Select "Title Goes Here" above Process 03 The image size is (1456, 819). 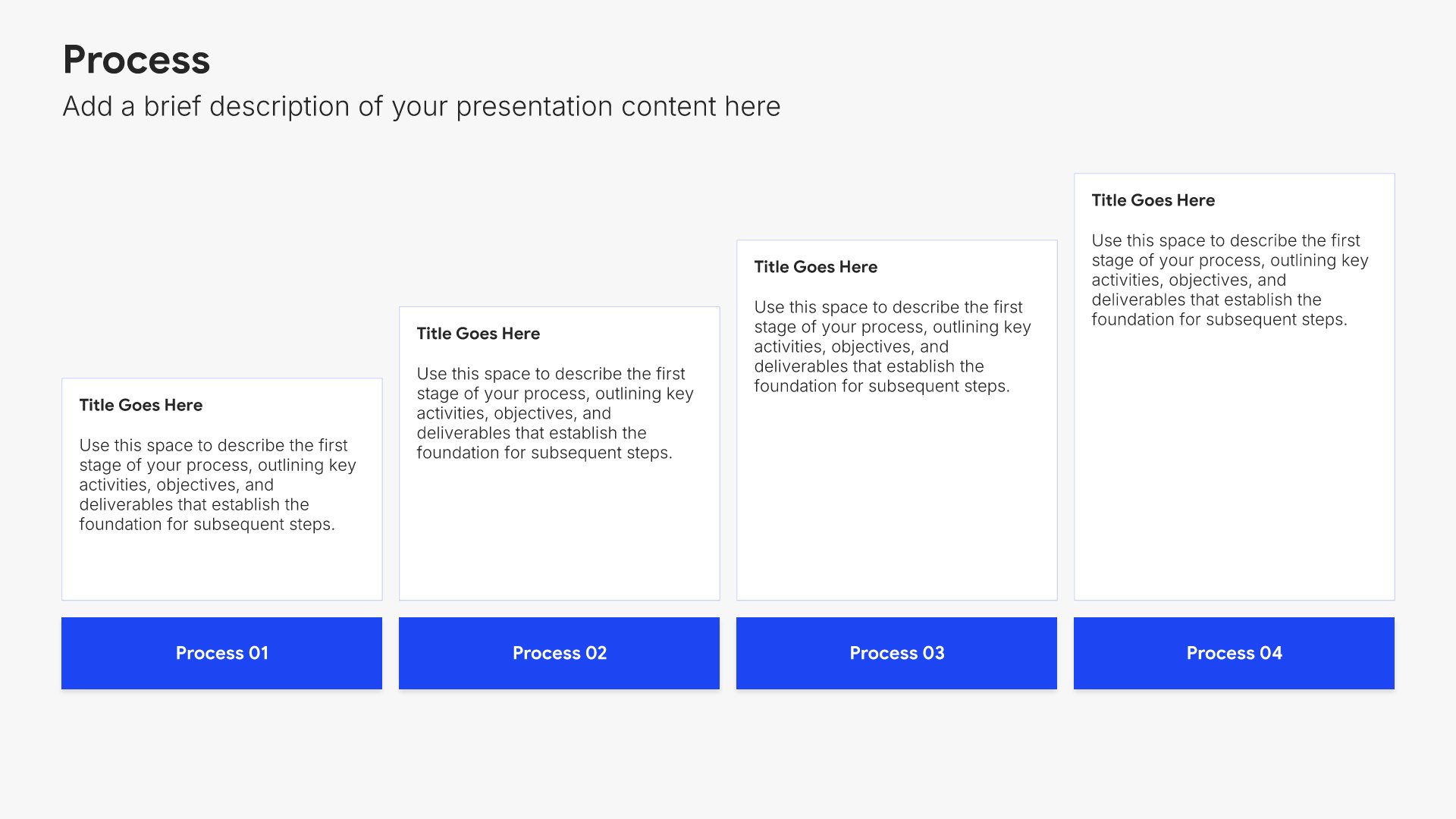[x=816, y=267]
